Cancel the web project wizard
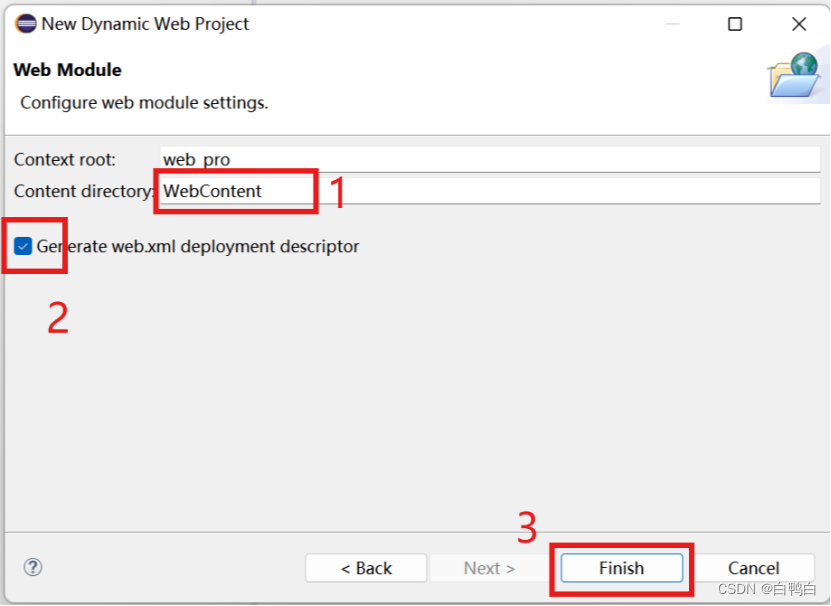Image resolution: width=831 pixels, height=606 pixels. (x=754, y=567)
